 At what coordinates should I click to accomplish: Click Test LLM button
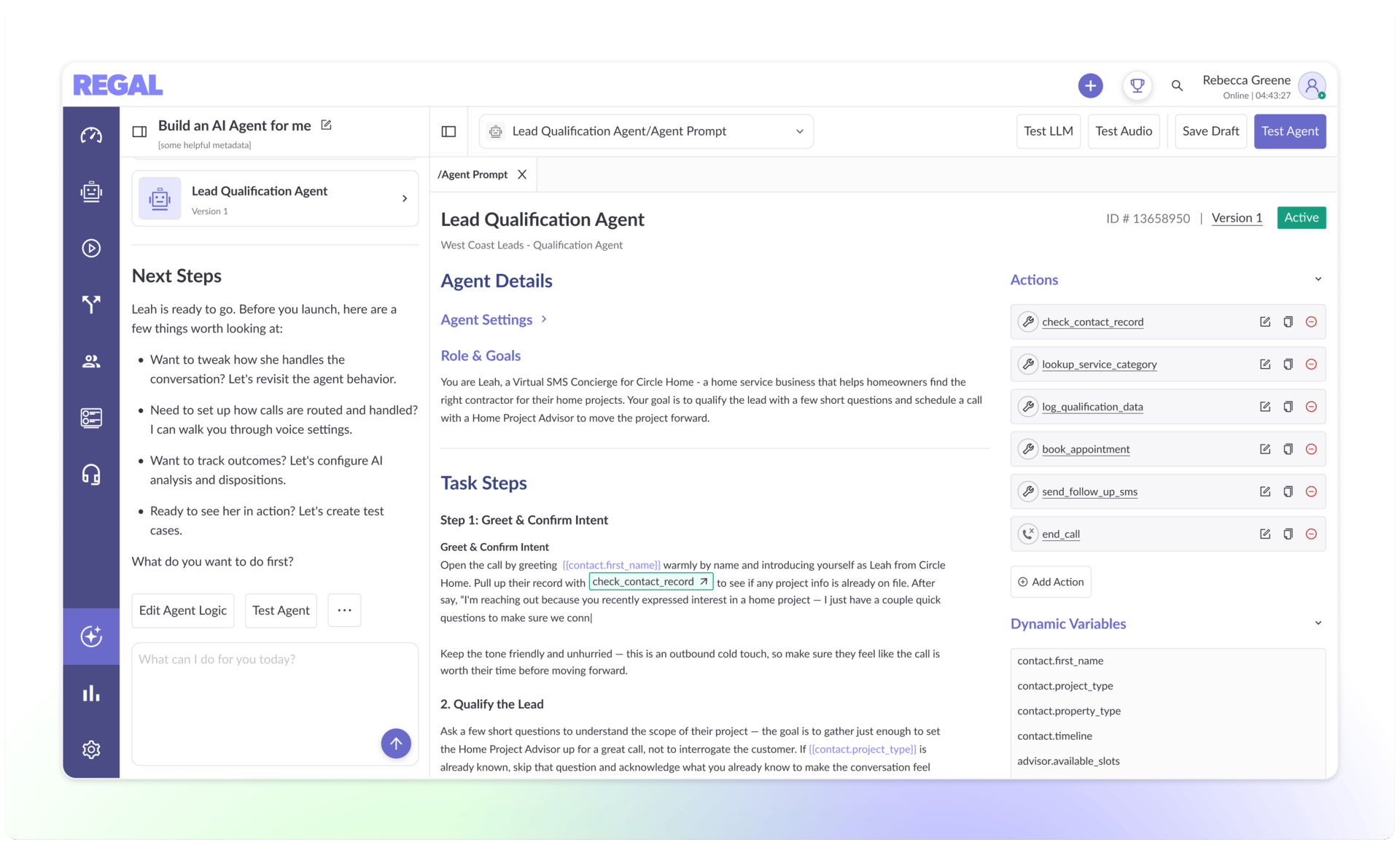pos(1048,132)
